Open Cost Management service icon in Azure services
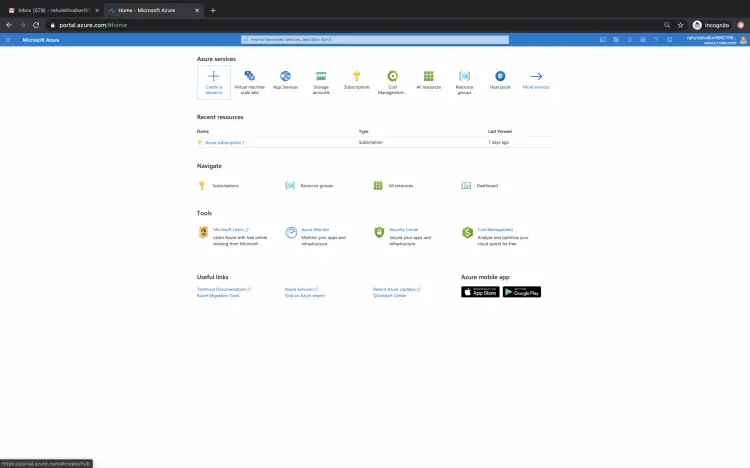 (x=393, y=76)
